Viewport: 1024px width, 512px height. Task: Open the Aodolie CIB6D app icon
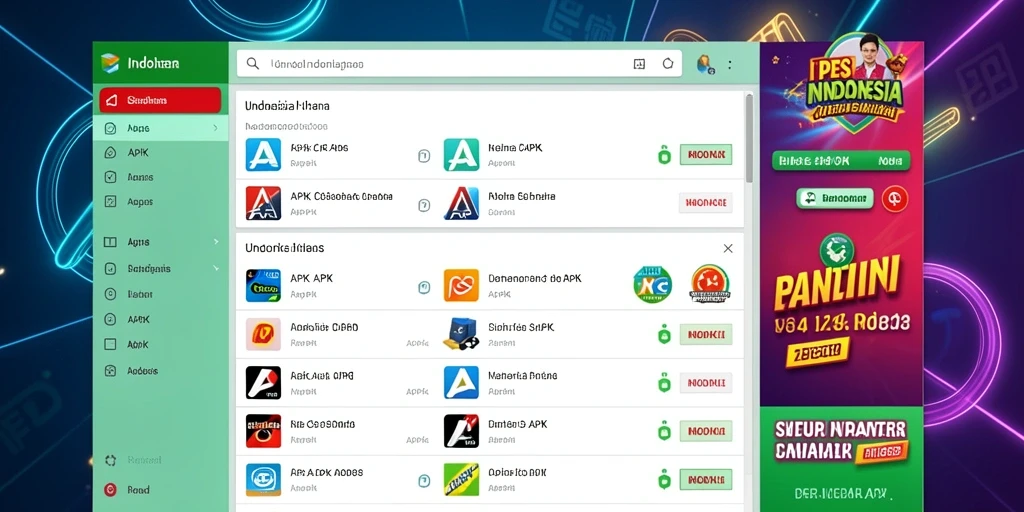click(263, 334)
